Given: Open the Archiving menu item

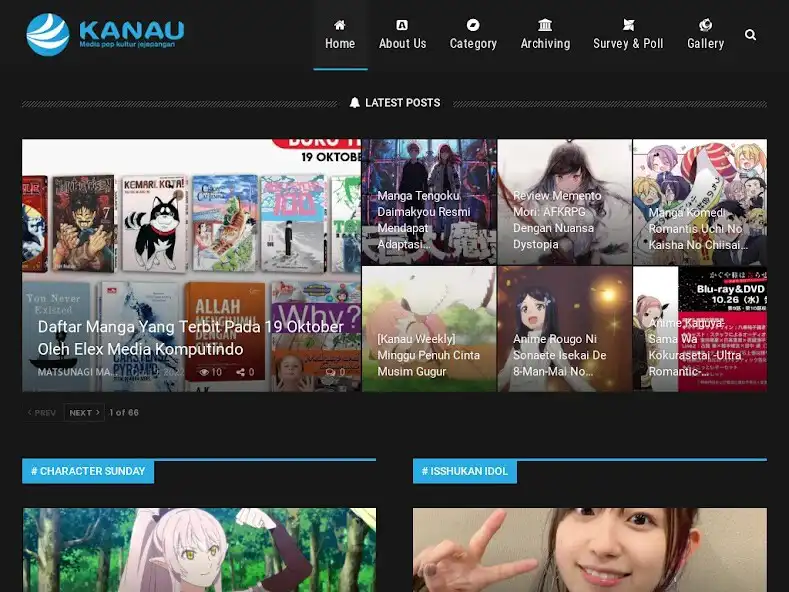Looking at the screenshot, I should pos(545,35).
